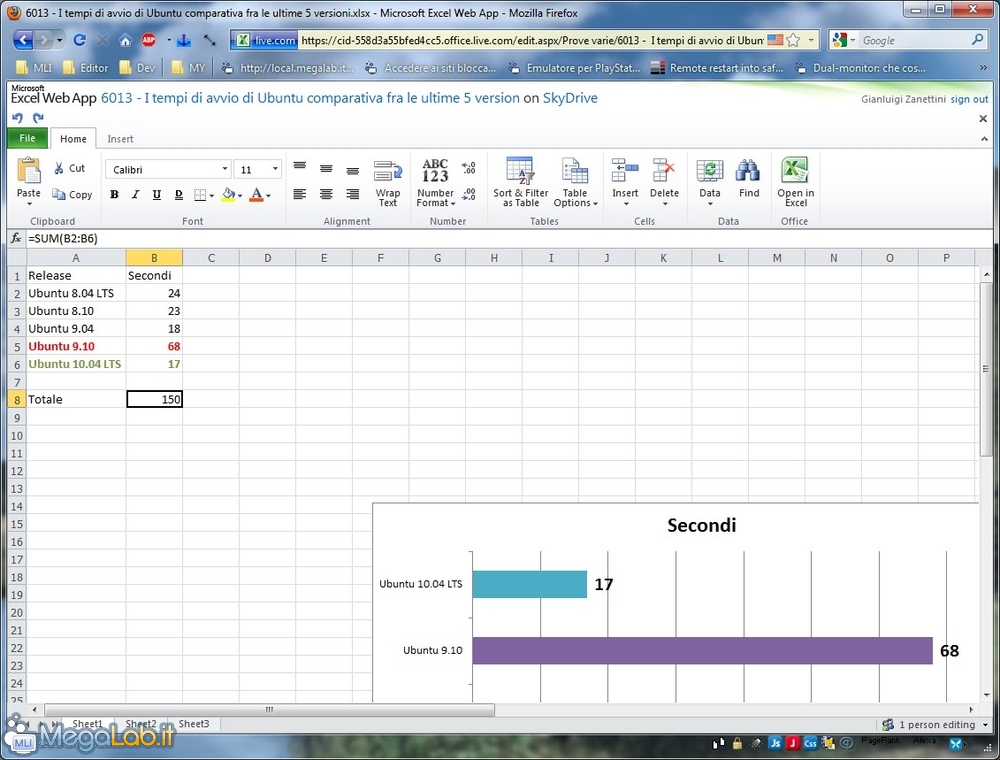Open the Emulatore per PlayStat... bookmark

click(574, 68)
